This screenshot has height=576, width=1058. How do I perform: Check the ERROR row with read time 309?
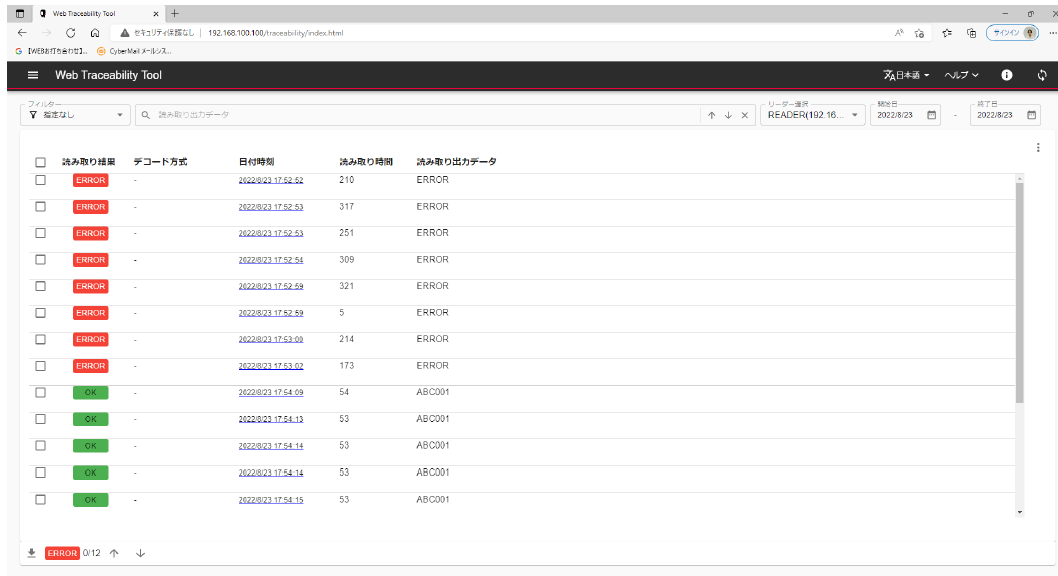40,260
